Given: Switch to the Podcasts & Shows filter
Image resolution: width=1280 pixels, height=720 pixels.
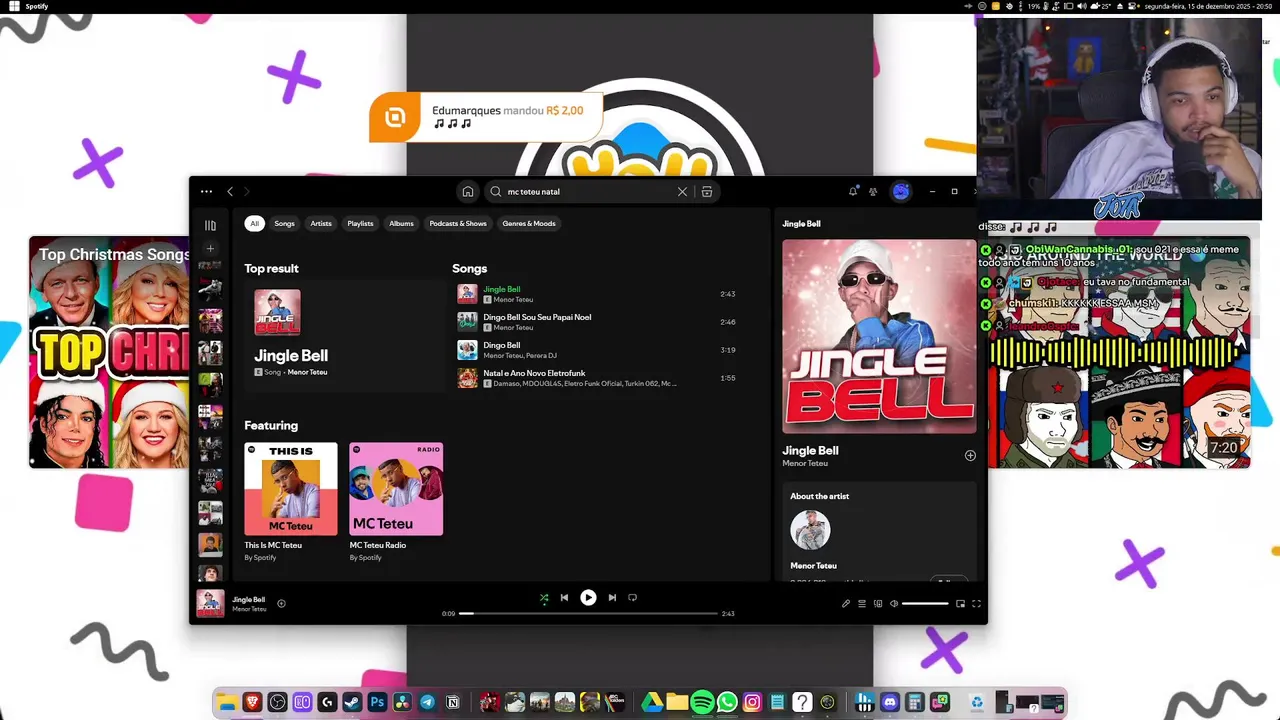Looking at the screenshot, I should click(x=458, y=223).
